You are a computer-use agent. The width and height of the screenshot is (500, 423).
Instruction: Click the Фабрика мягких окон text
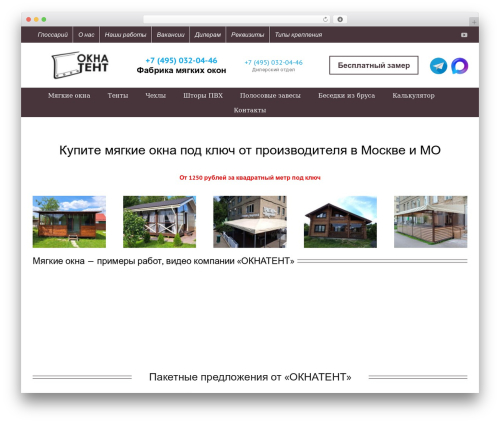(x=181, y=70)
